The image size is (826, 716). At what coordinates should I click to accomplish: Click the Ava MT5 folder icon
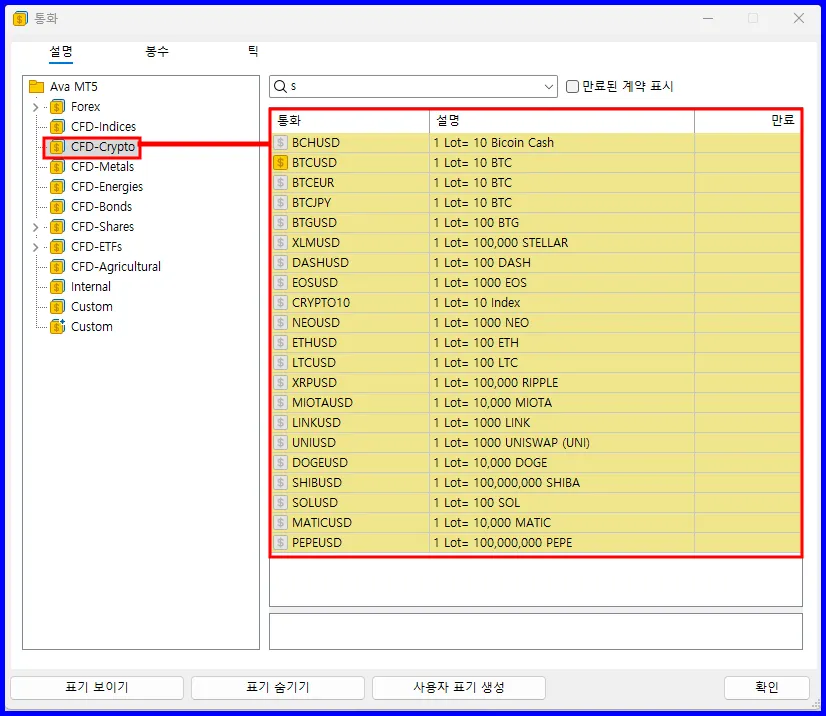coord(36,86)
